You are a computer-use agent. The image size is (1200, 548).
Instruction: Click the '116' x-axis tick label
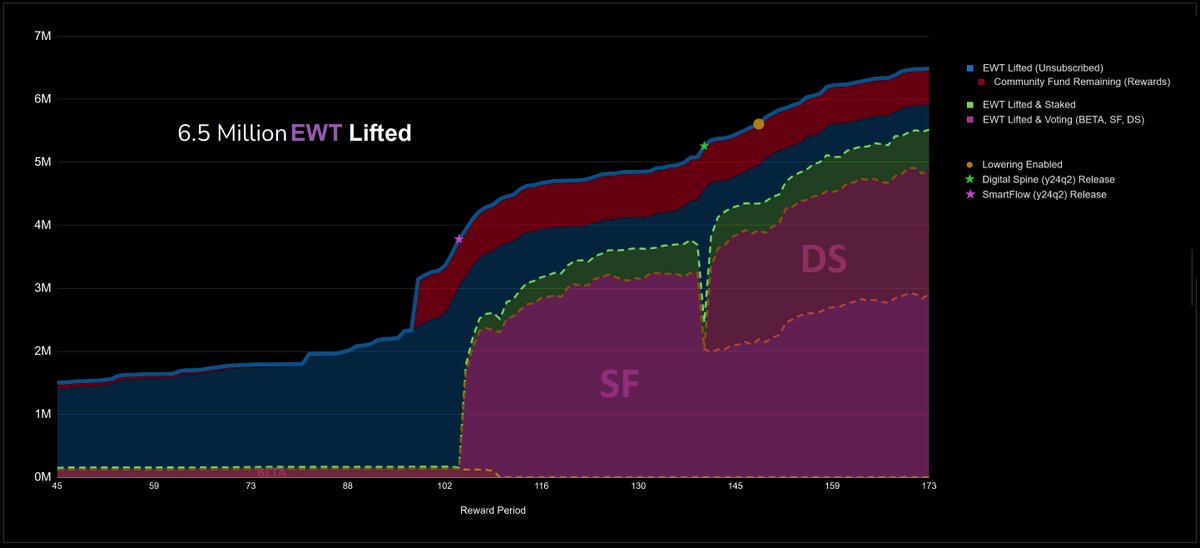(542, 486)
